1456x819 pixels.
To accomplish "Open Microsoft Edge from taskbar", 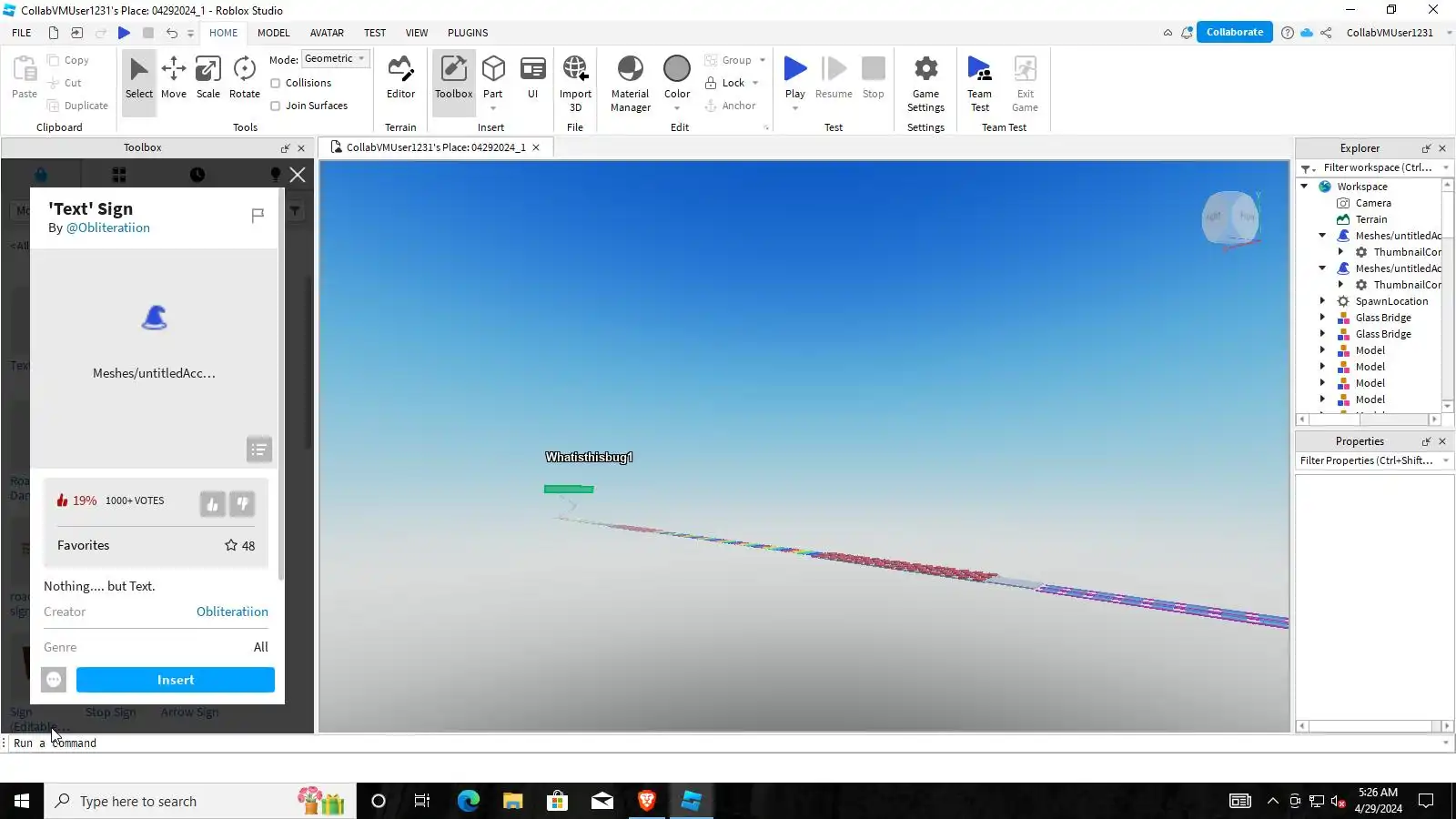I will [x=468, y=801].
